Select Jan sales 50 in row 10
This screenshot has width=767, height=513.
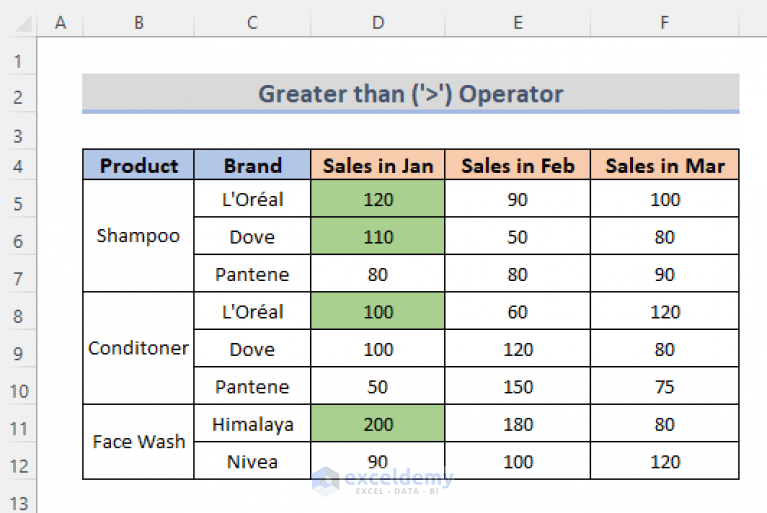[378, 386]
